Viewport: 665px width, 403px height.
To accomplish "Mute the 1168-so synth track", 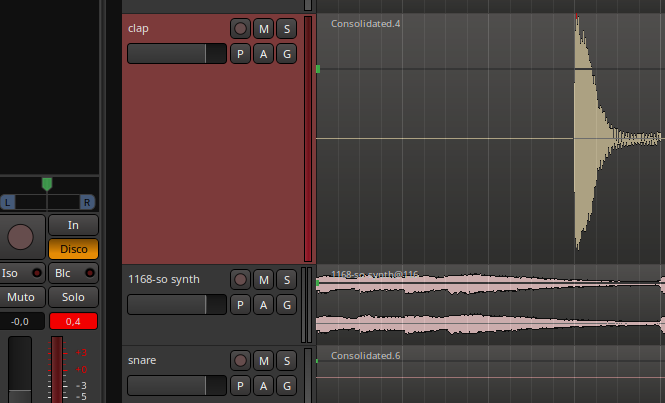I will point(264,280).
